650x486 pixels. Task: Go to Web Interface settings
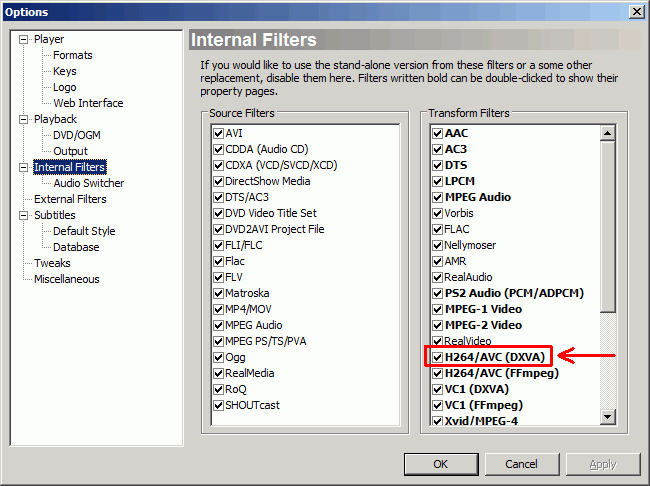88,103
